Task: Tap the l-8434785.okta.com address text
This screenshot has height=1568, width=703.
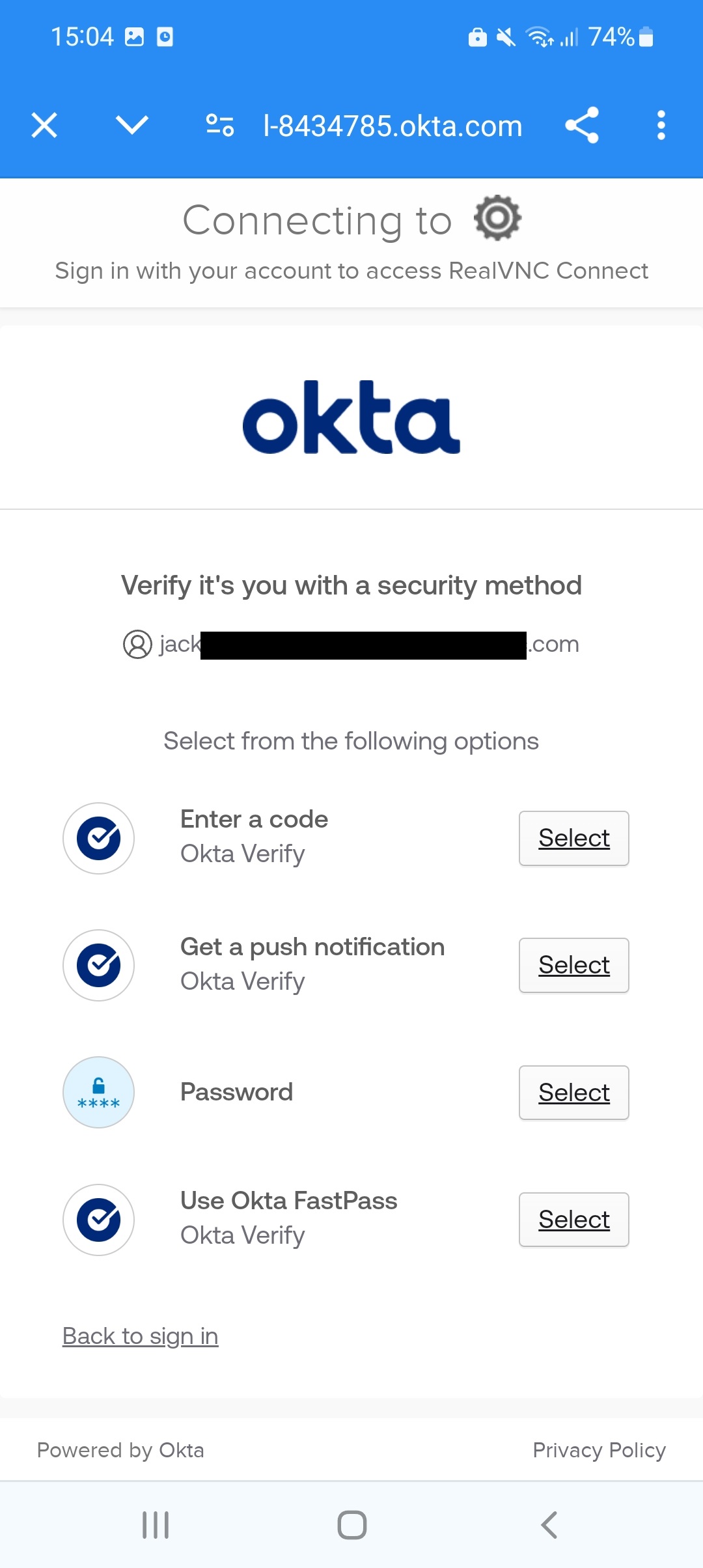Action: click(x=393, y=126)
